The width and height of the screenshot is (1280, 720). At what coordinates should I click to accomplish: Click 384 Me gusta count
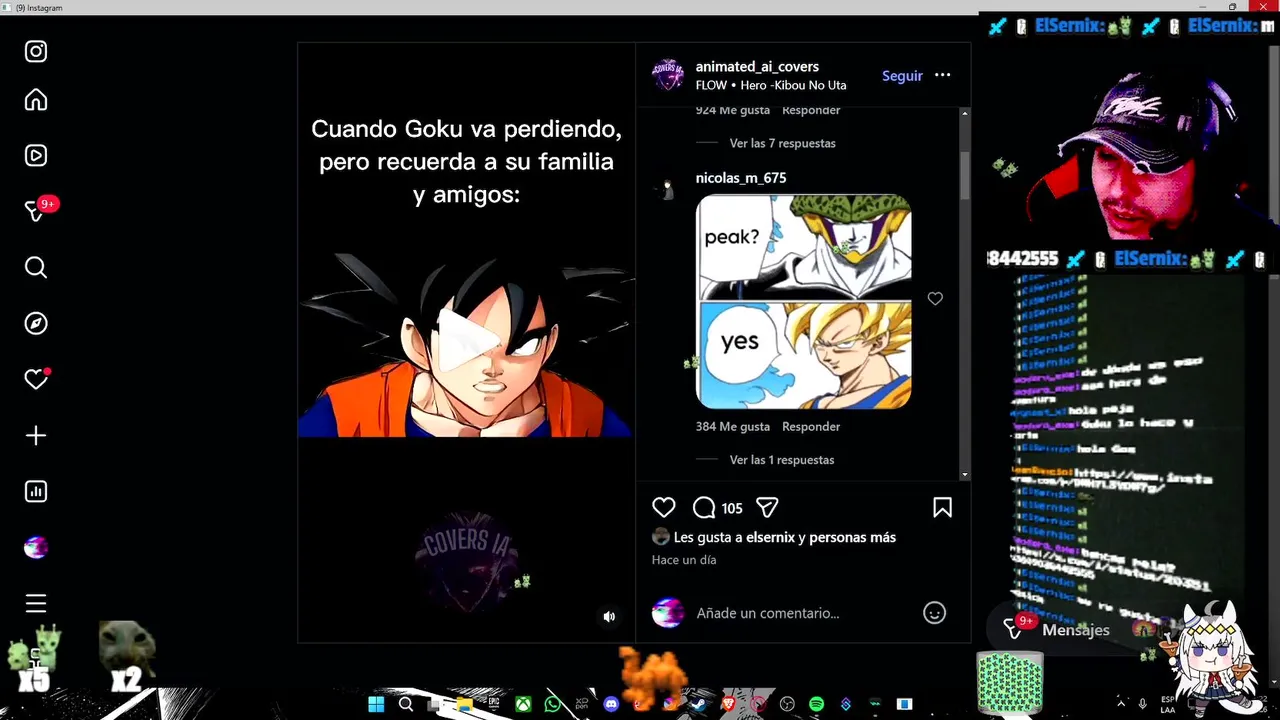pyautogui.click(x=733, y=426)
